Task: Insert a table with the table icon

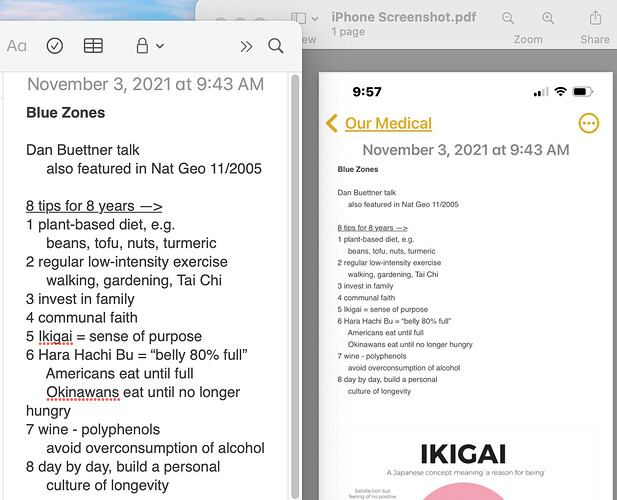Action: (93, 46)
